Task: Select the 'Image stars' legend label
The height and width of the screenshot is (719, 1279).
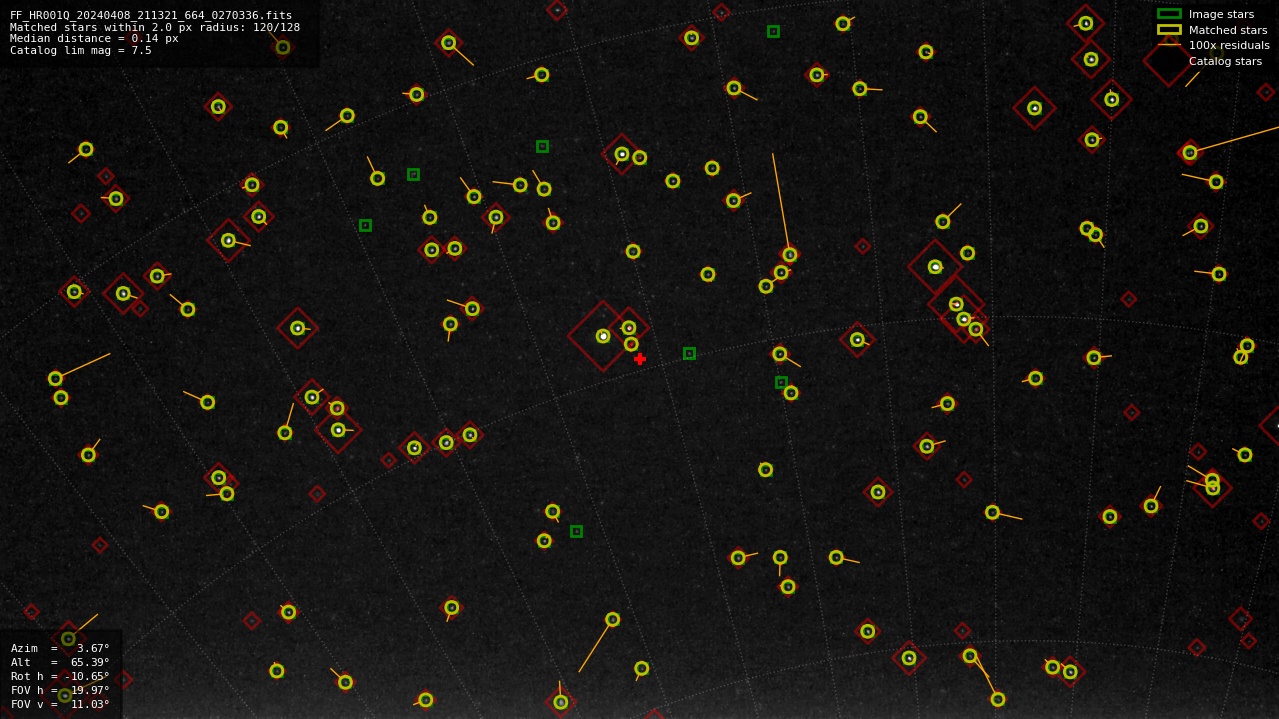Action: [1221, 14]
